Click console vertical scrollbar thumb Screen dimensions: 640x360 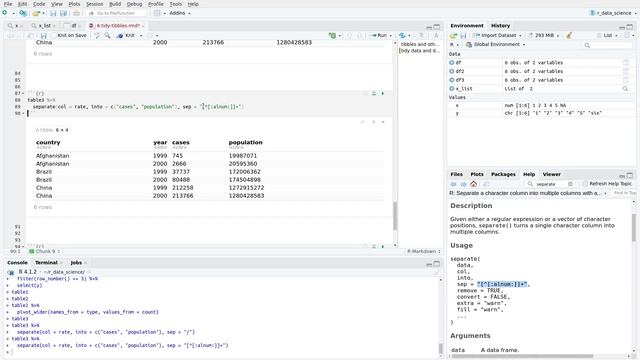pos(440,348)
